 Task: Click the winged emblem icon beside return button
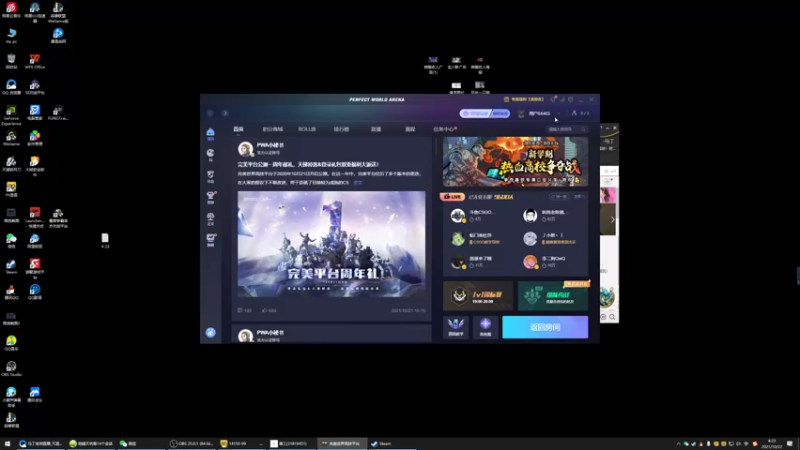pyautogui.click(x=456, y=327)
